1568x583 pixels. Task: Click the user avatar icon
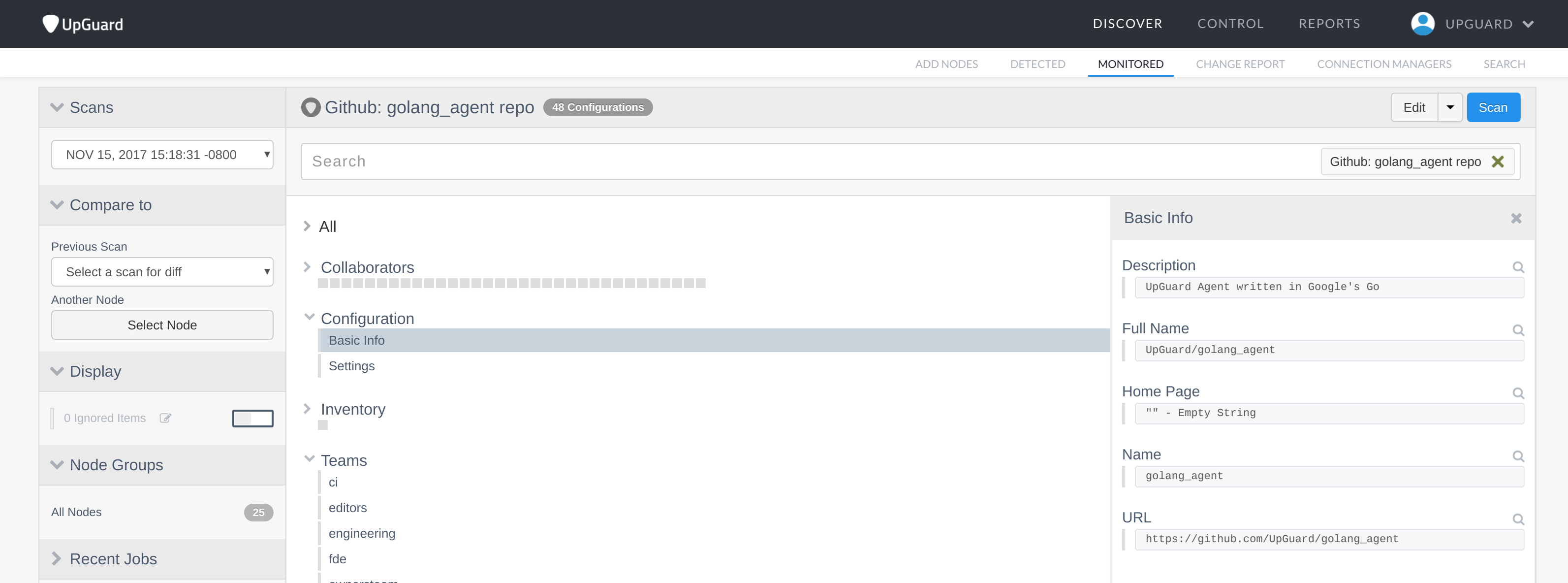pyautogui.click(x=1422, y=24)
